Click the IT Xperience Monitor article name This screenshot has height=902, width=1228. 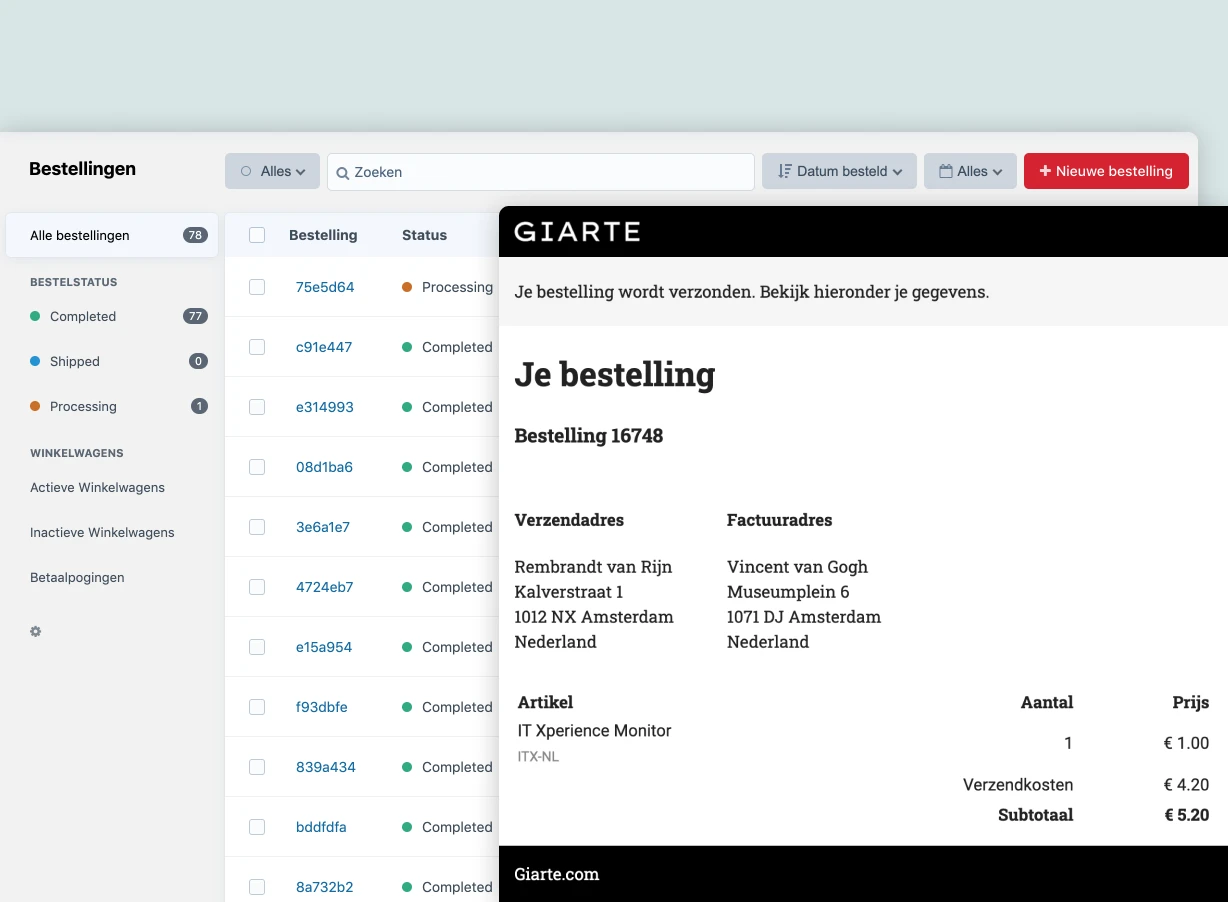tap(594, 730)
